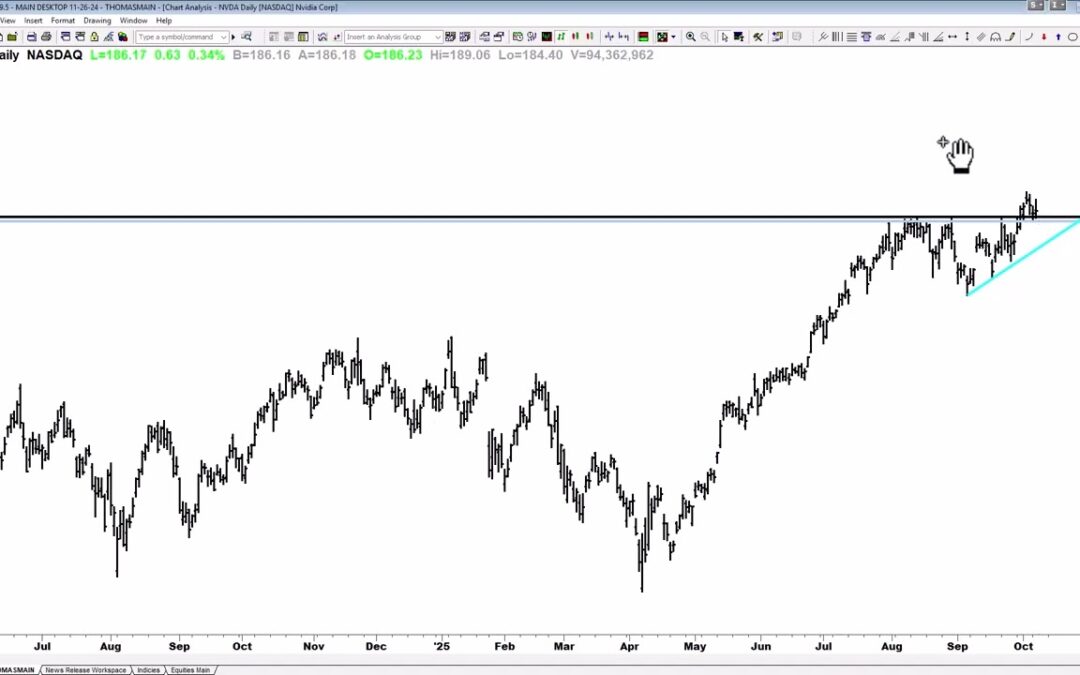Switch to Equities Main workspace tab
The height and width of the screenshot is (675, 1080).
189,670
